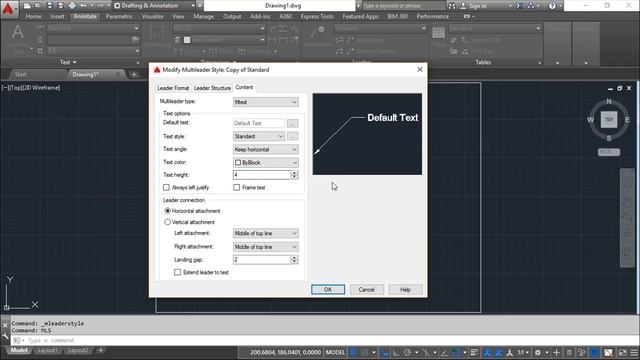Select Horizontal attachment radio button
This screenshot has height=360, width=640.
(x=167, y=211)
